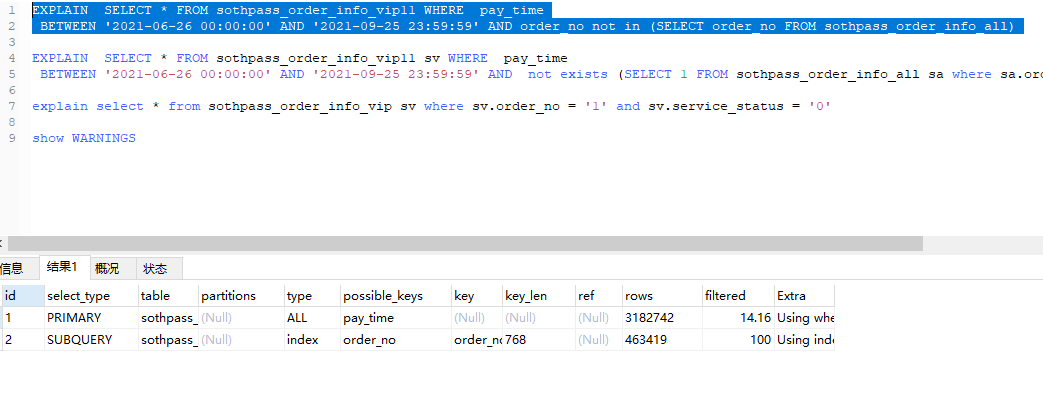Click the order_no key cell in the SUBQUERY row
The height and width of the screenshot is (414, 1043).
tap(477, 339)
